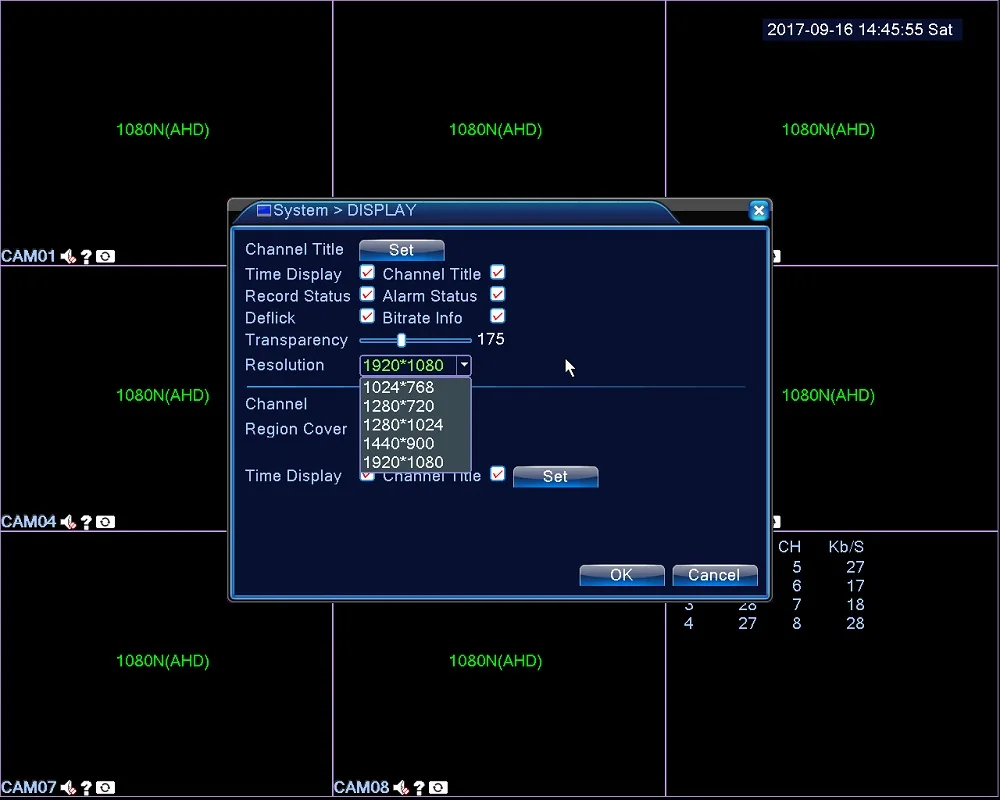Click the CAM01 question mark status icon

87,256
